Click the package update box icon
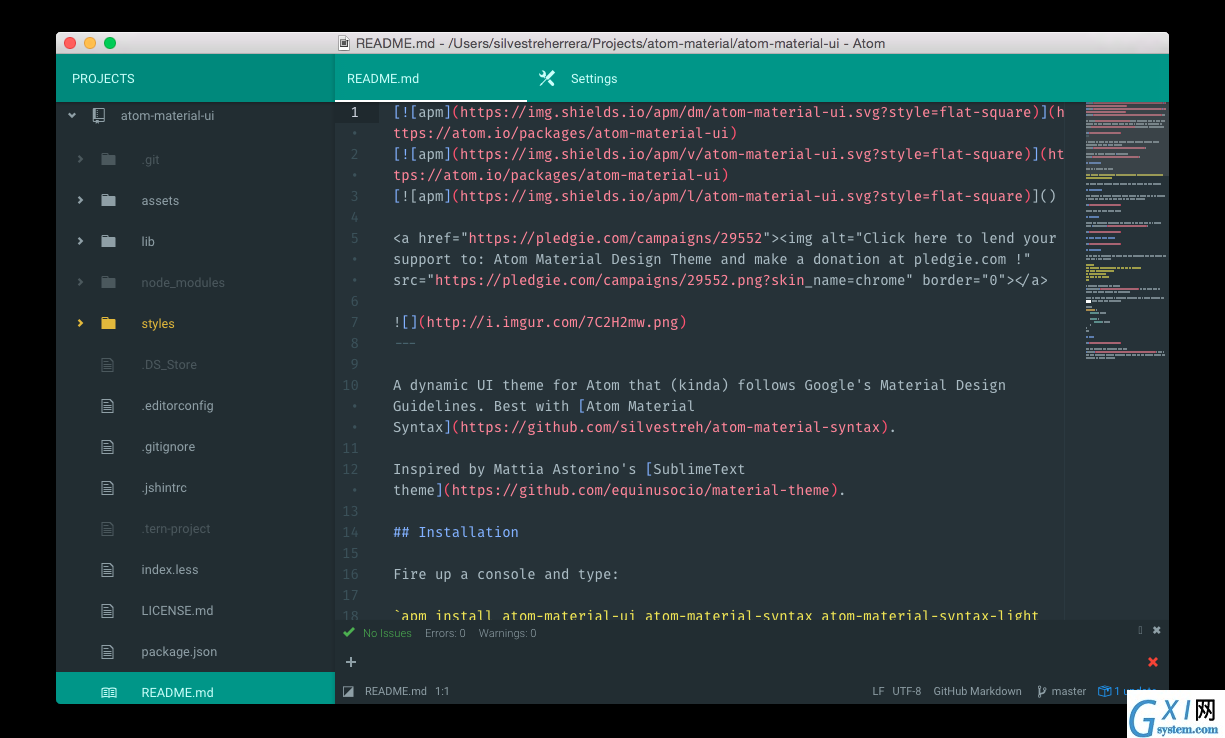The width and height of the screenshot is (1225, 738). [x=1104, y=691]
